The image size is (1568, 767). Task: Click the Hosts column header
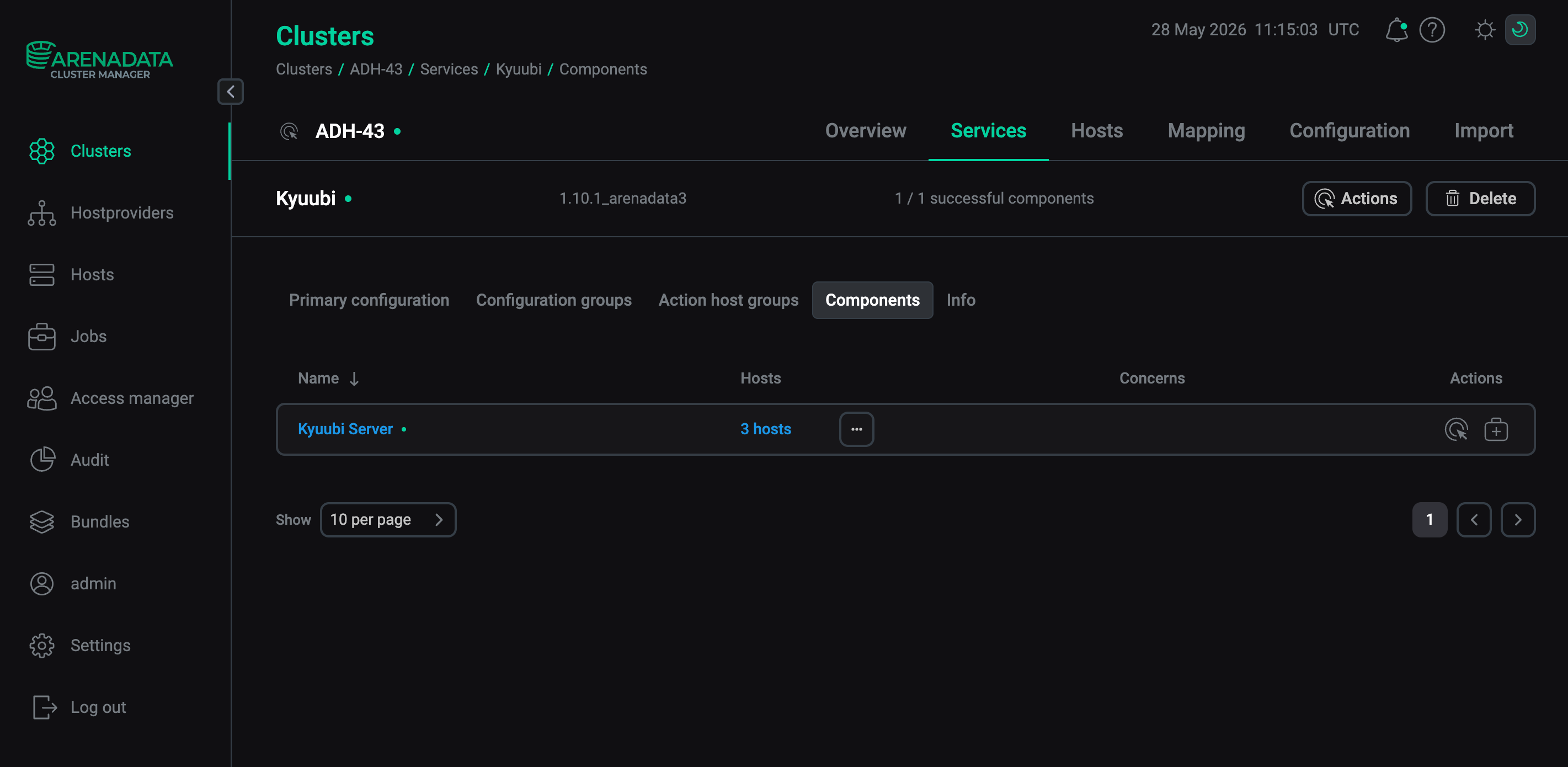(760, 379)
